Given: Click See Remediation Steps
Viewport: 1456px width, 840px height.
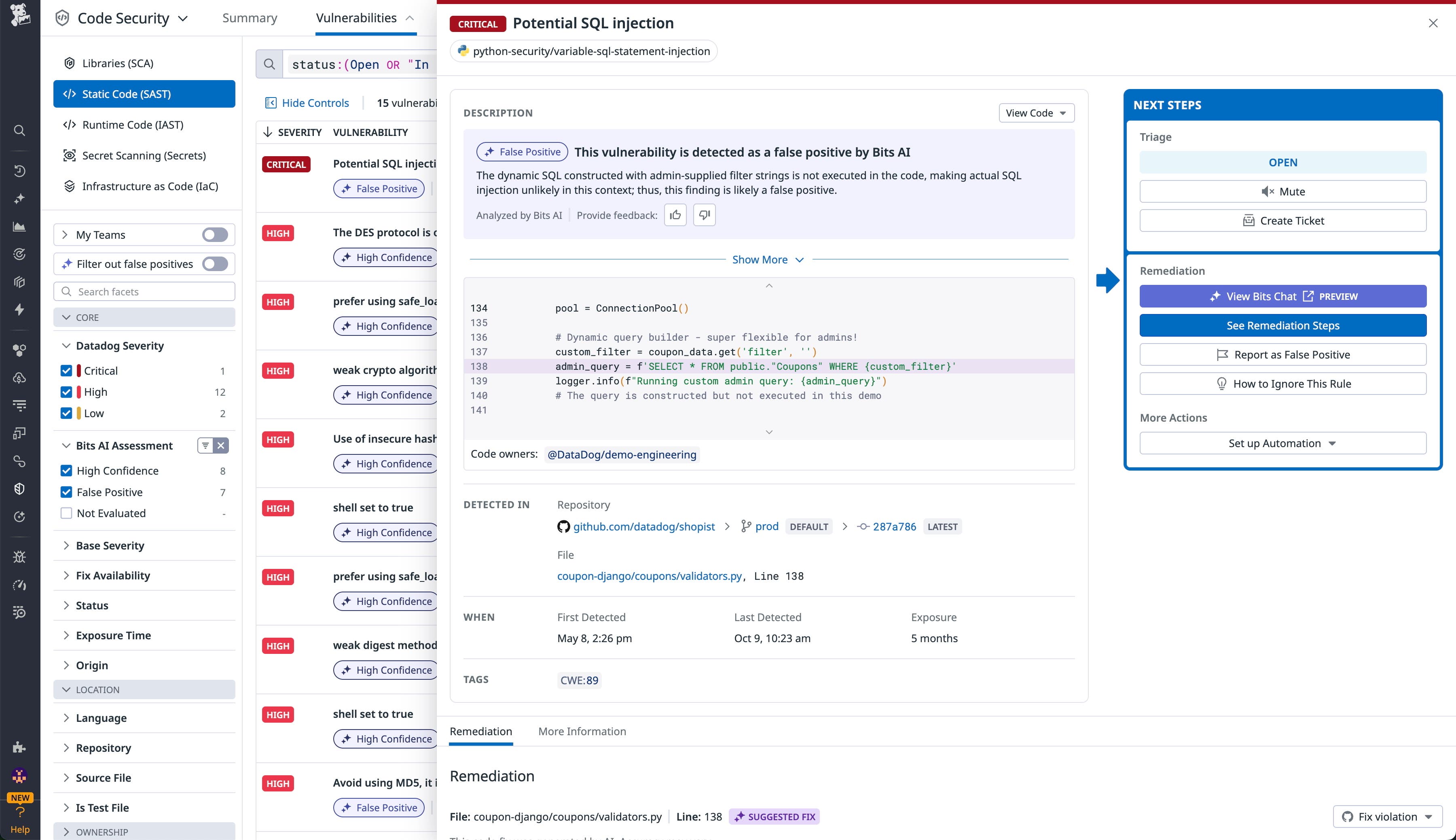Looking at the screenshot, I should pos(1282,325).
